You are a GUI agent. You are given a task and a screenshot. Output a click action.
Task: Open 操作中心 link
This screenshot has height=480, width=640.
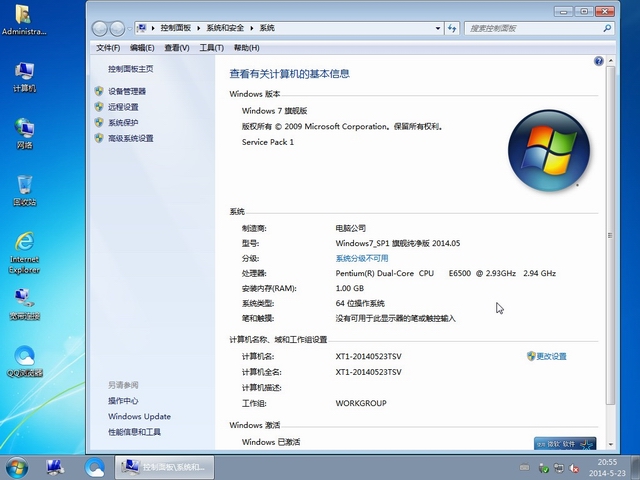[x=123, y=401]
